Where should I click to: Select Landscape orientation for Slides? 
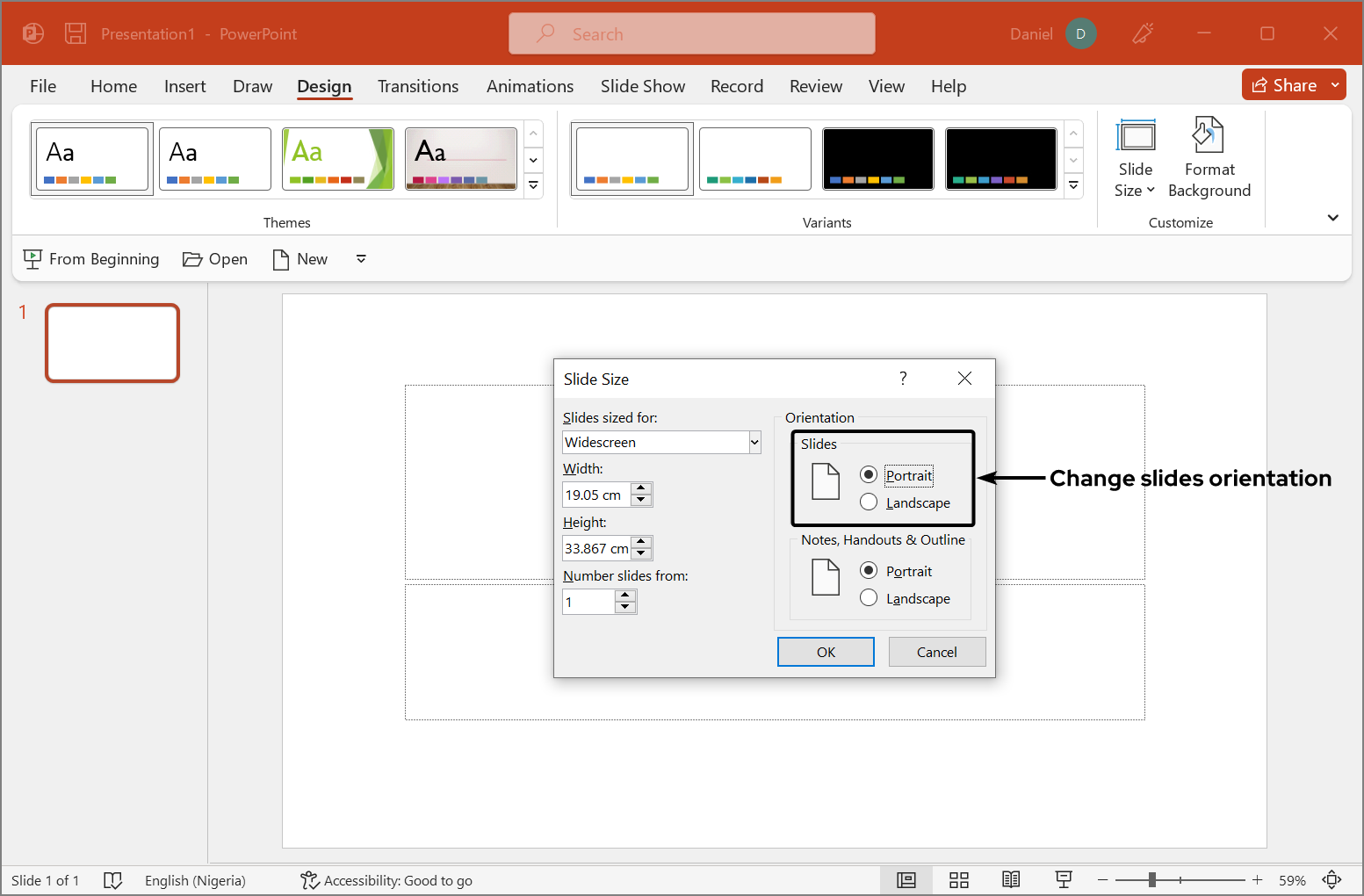pyautogui.click(x=869, y=502)
